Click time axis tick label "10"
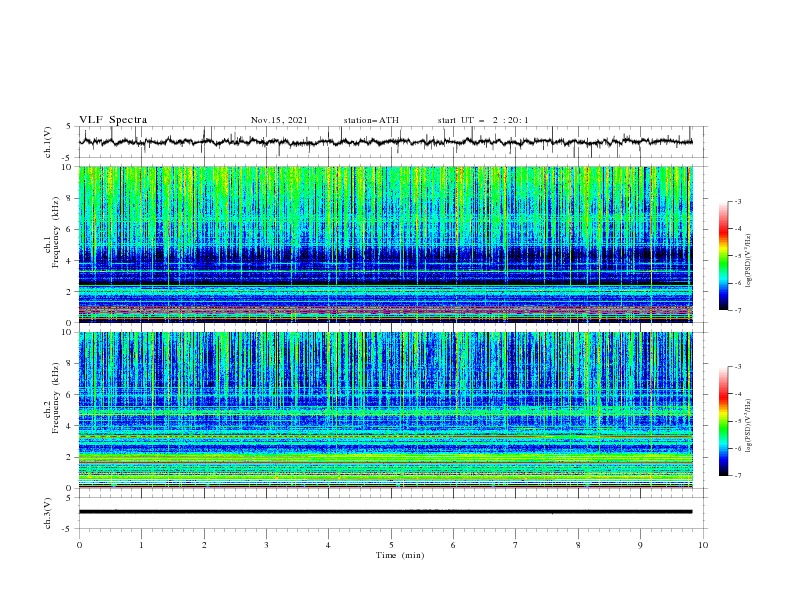The width and height of the screenshot is (792, 612). tap(703, 545)
